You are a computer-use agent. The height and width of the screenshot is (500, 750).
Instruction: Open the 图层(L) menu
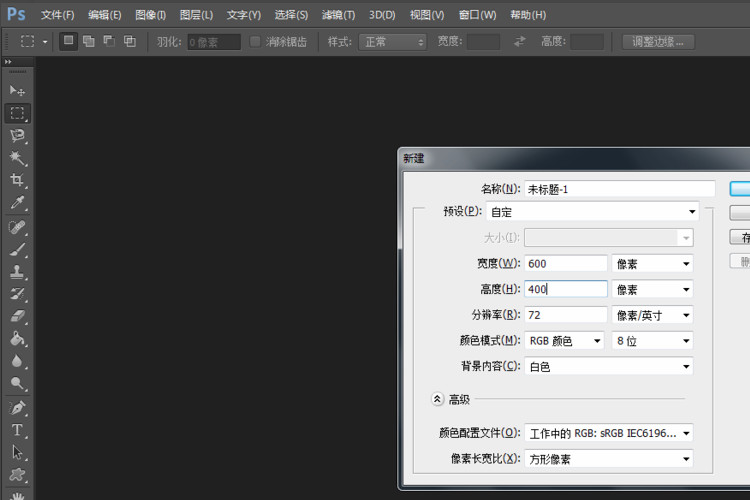pyautogui.click(x=196, y=15)
